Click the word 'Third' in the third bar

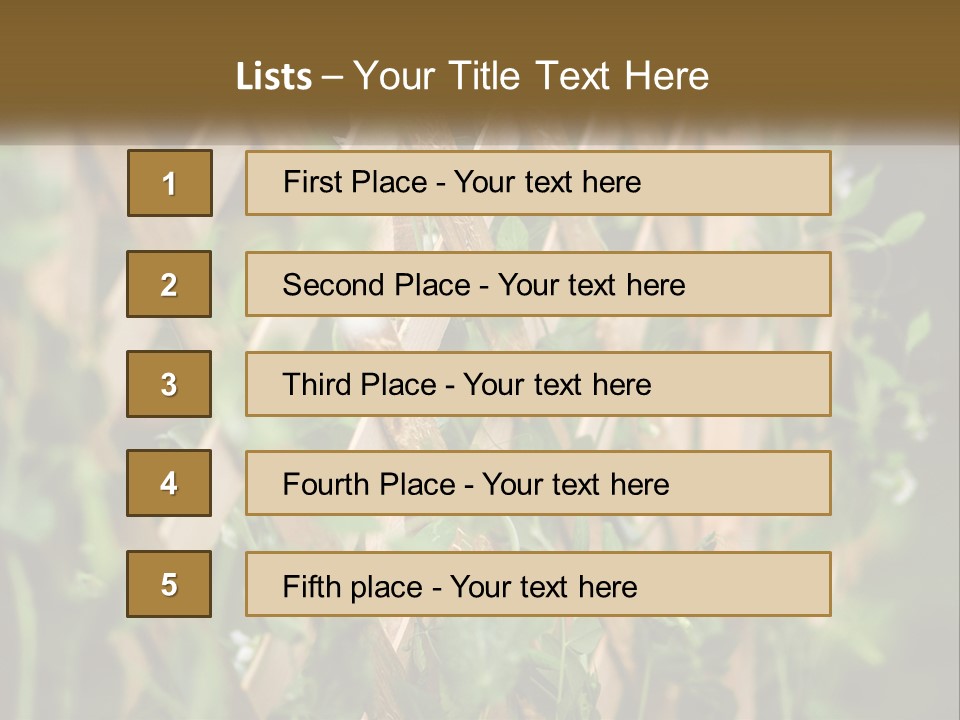click(317, 385)
